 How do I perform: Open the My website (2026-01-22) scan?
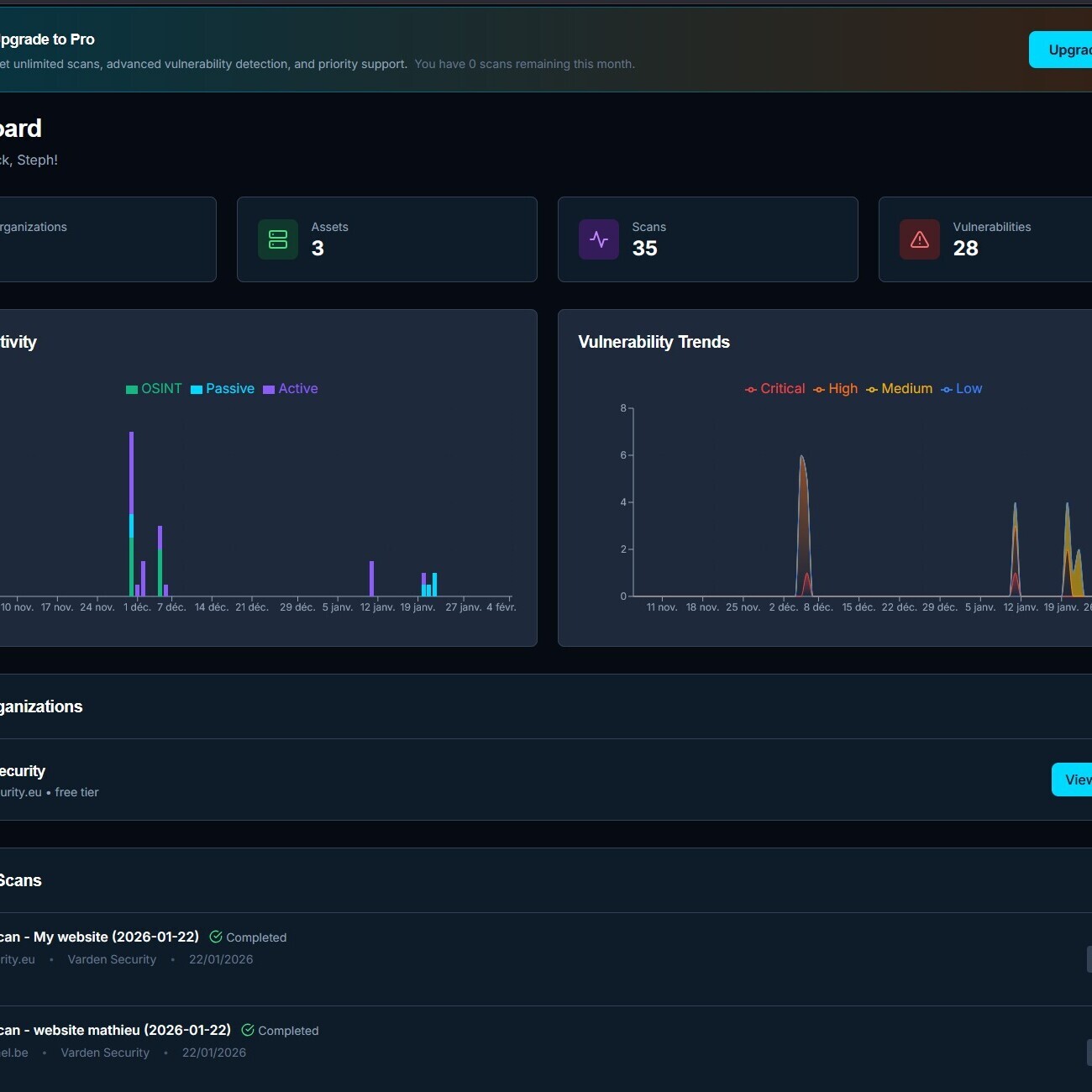coord(101,937)
